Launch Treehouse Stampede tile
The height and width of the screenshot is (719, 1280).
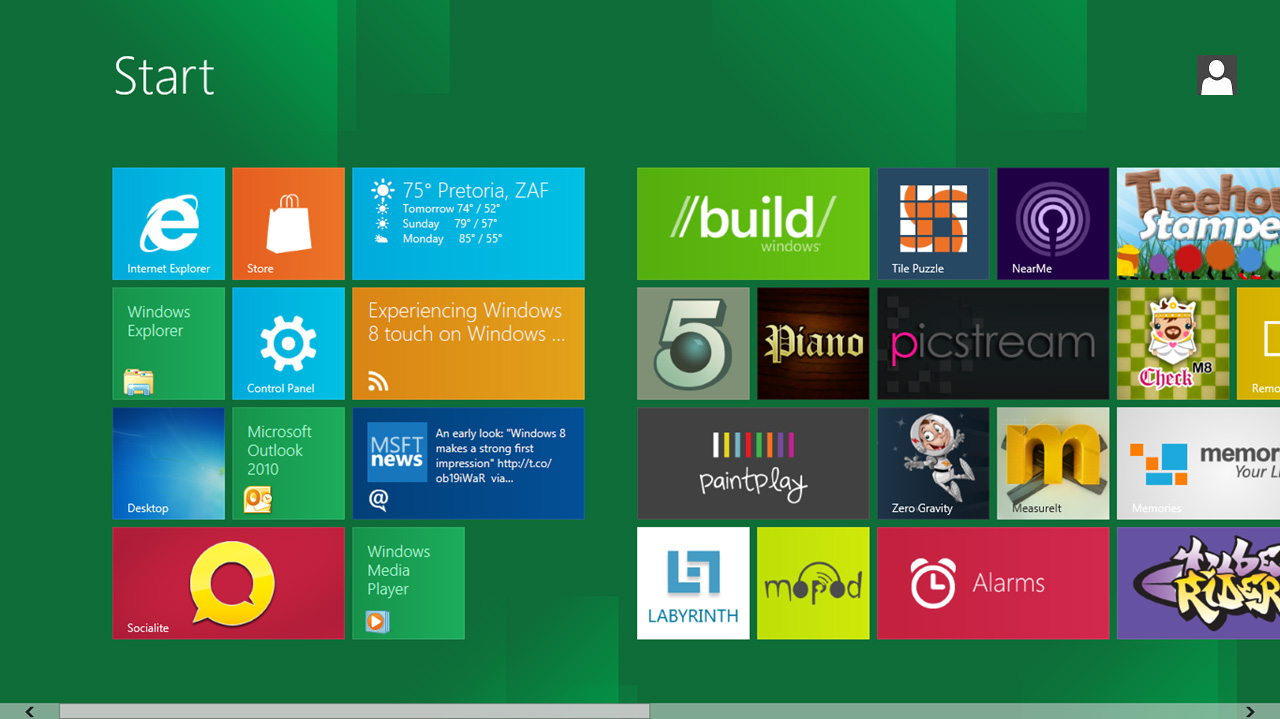point(1198,223)
